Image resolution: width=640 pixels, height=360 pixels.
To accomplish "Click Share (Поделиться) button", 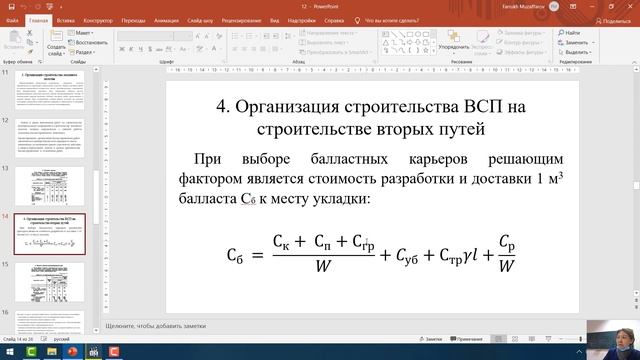I will click(x=613, y=21).
